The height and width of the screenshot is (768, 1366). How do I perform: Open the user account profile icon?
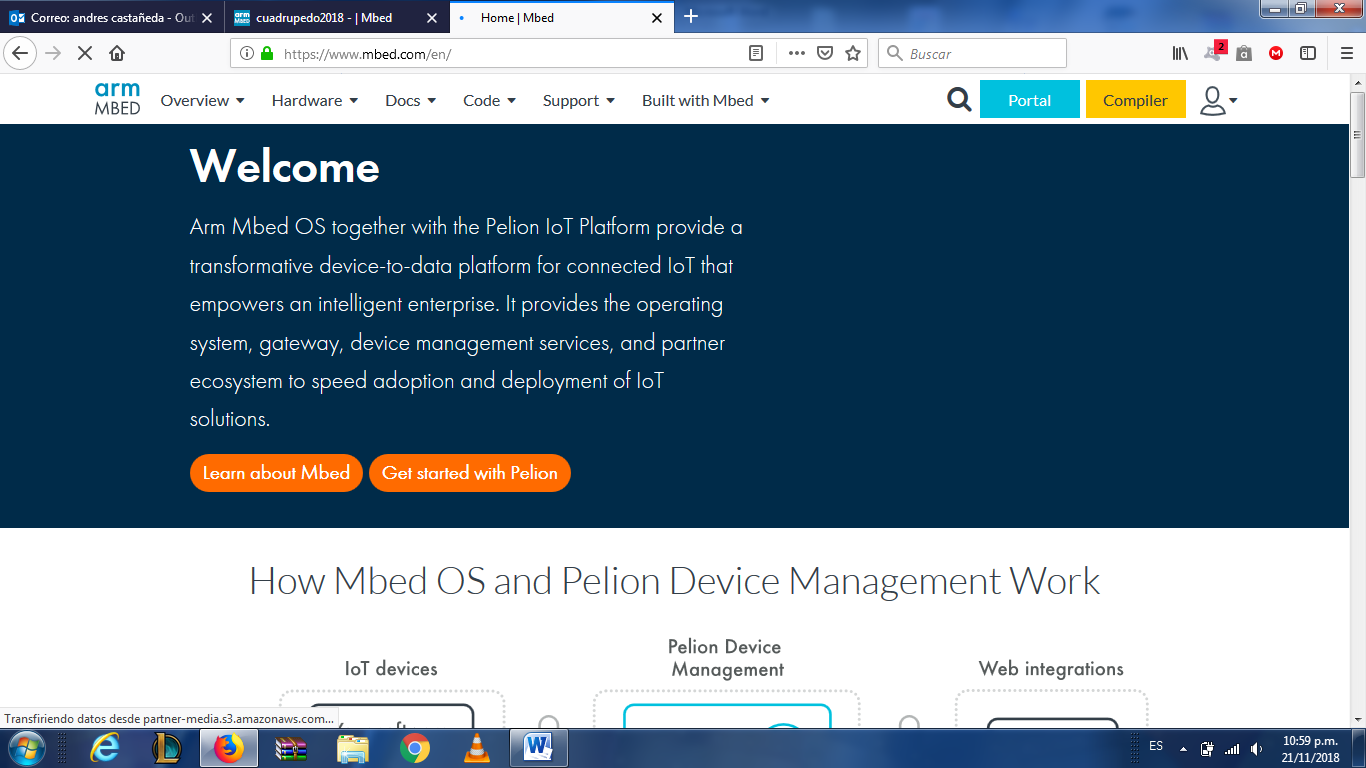tap(1217, 100)
